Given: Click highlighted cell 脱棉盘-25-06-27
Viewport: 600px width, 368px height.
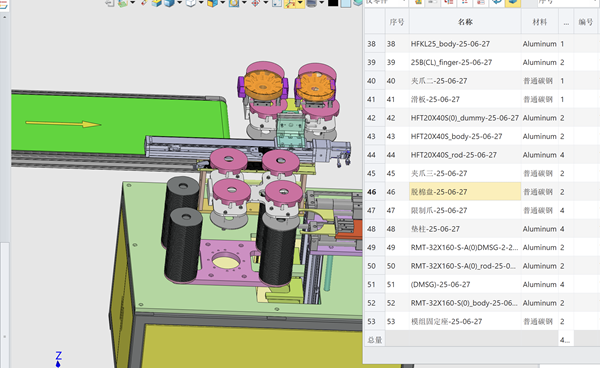Looking at the screenshot, I should (x=465, y=192).
